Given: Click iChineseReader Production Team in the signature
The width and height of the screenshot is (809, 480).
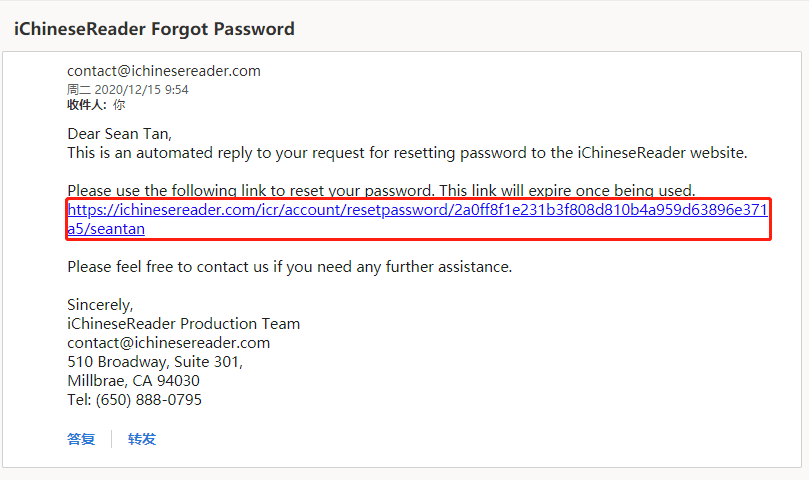Looking at the screenshot, I should tap(183, 323).
